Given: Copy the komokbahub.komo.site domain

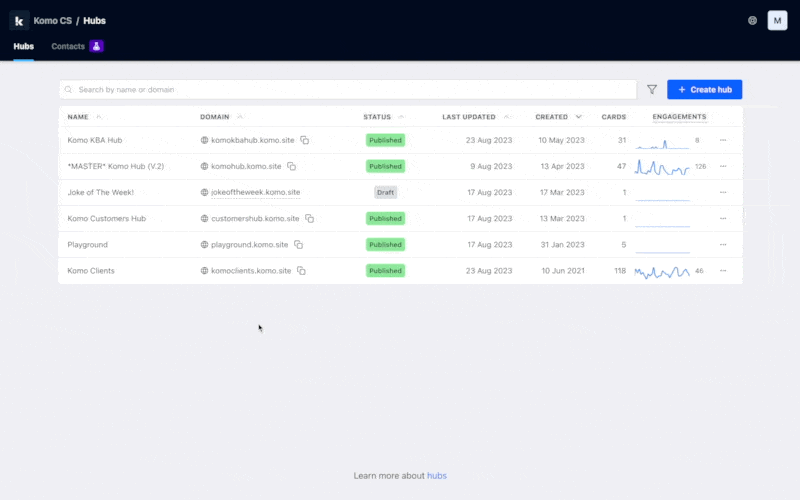Looking at the screenshot, I should coord(305,141).
